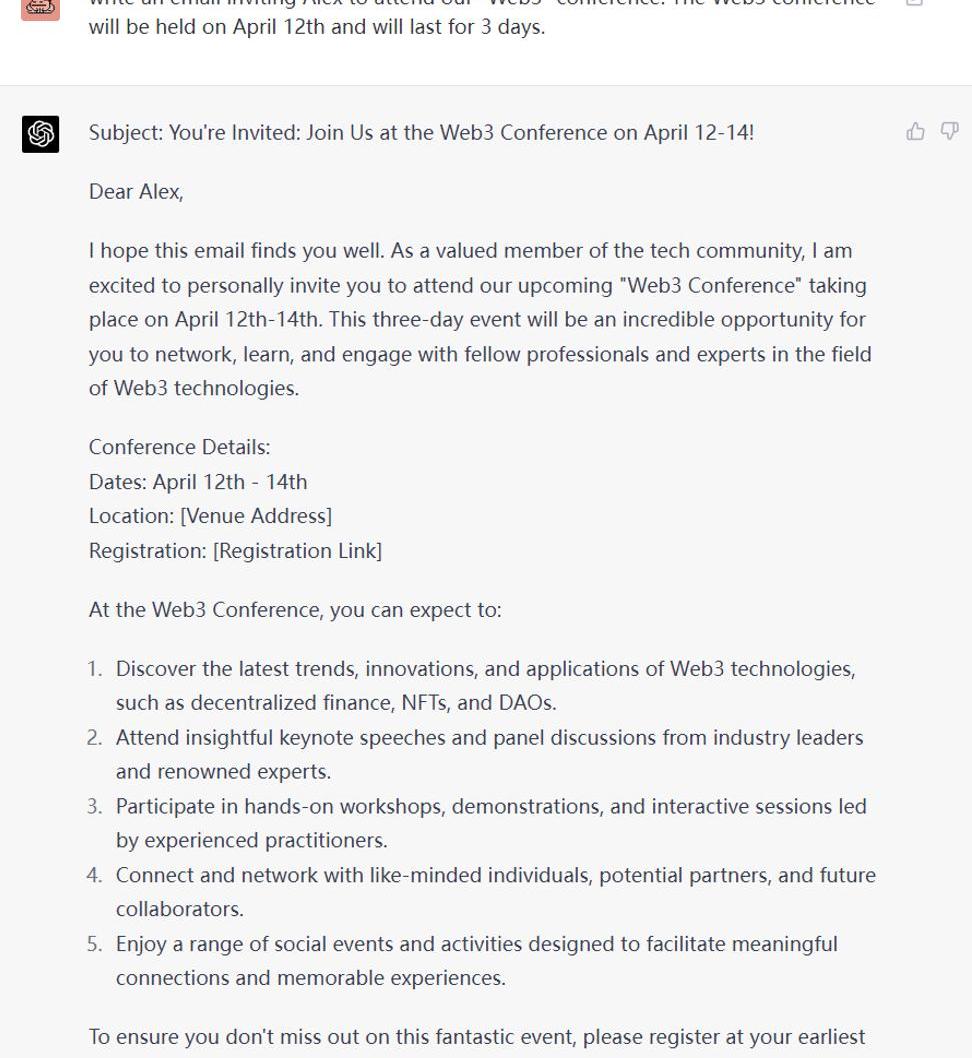This screenshot has height=1058, width=972.
Task: Click the user prompt text about April 12th
Action: pyautogui.click(x=317, y=26)
